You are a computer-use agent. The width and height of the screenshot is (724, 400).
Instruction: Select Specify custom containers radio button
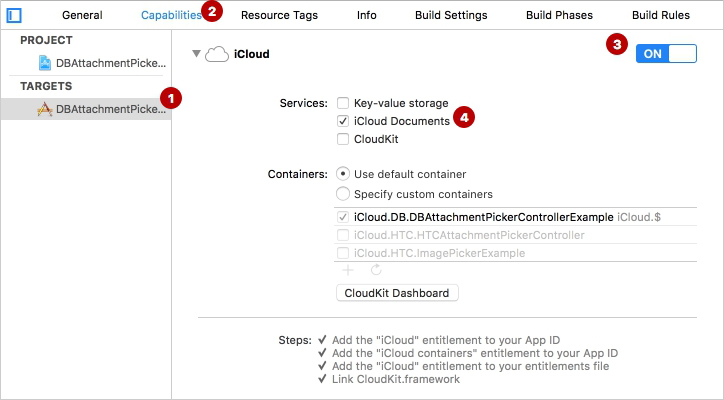coord(343,194)
